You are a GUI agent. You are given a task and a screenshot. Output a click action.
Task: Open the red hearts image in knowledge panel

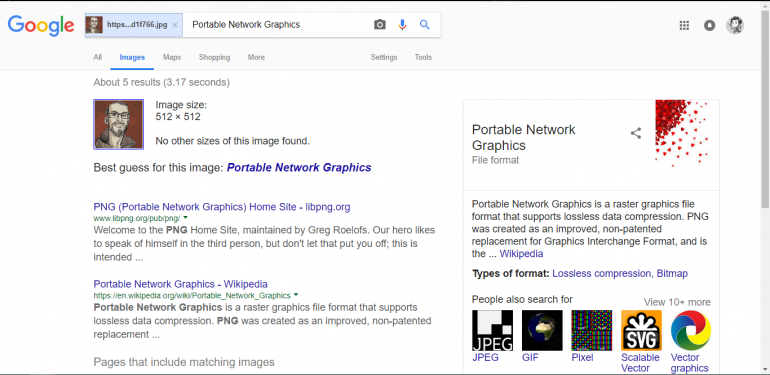(x=682, y=133)
